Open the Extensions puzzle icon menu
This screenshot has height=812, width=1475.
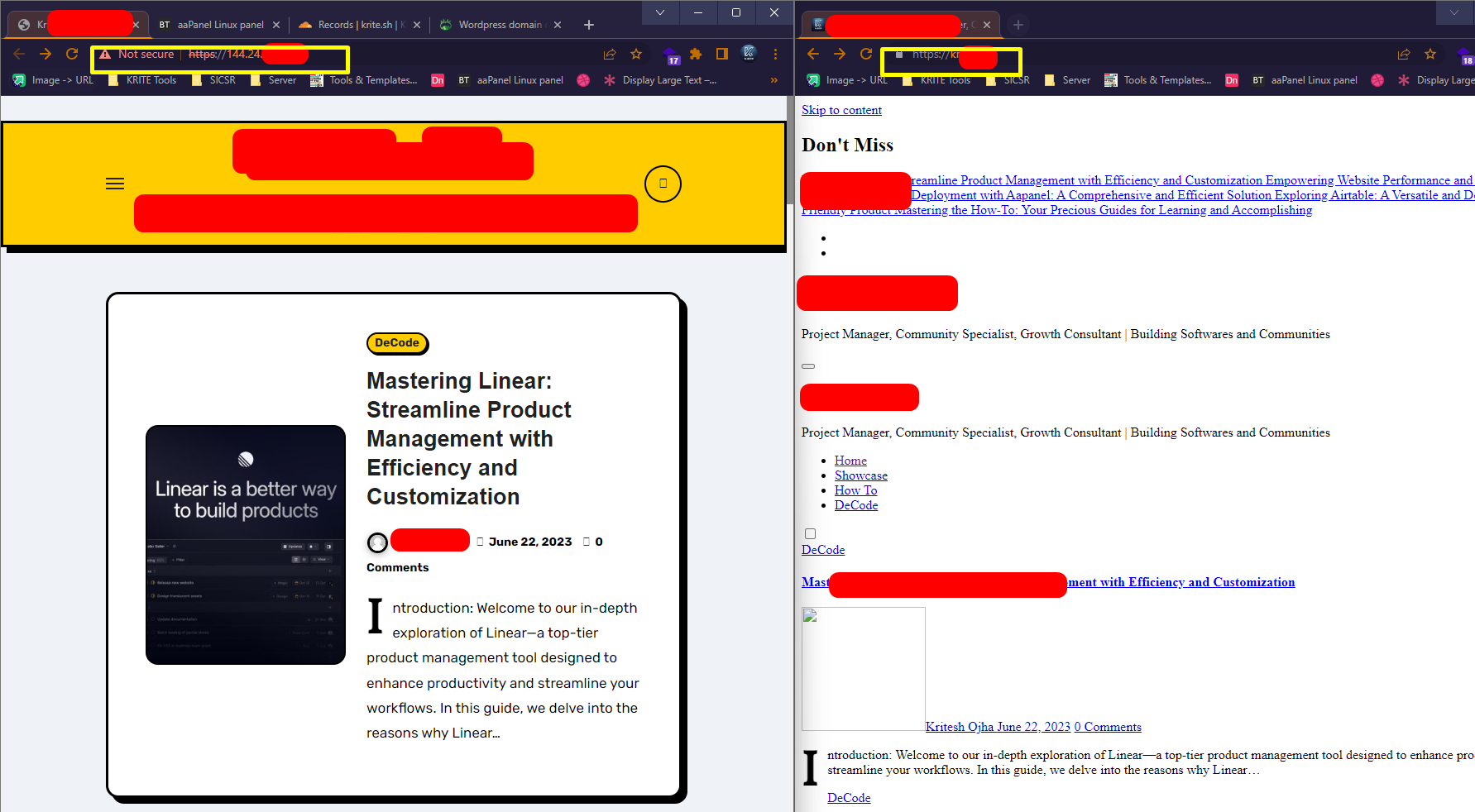click(x=696, y=54)
